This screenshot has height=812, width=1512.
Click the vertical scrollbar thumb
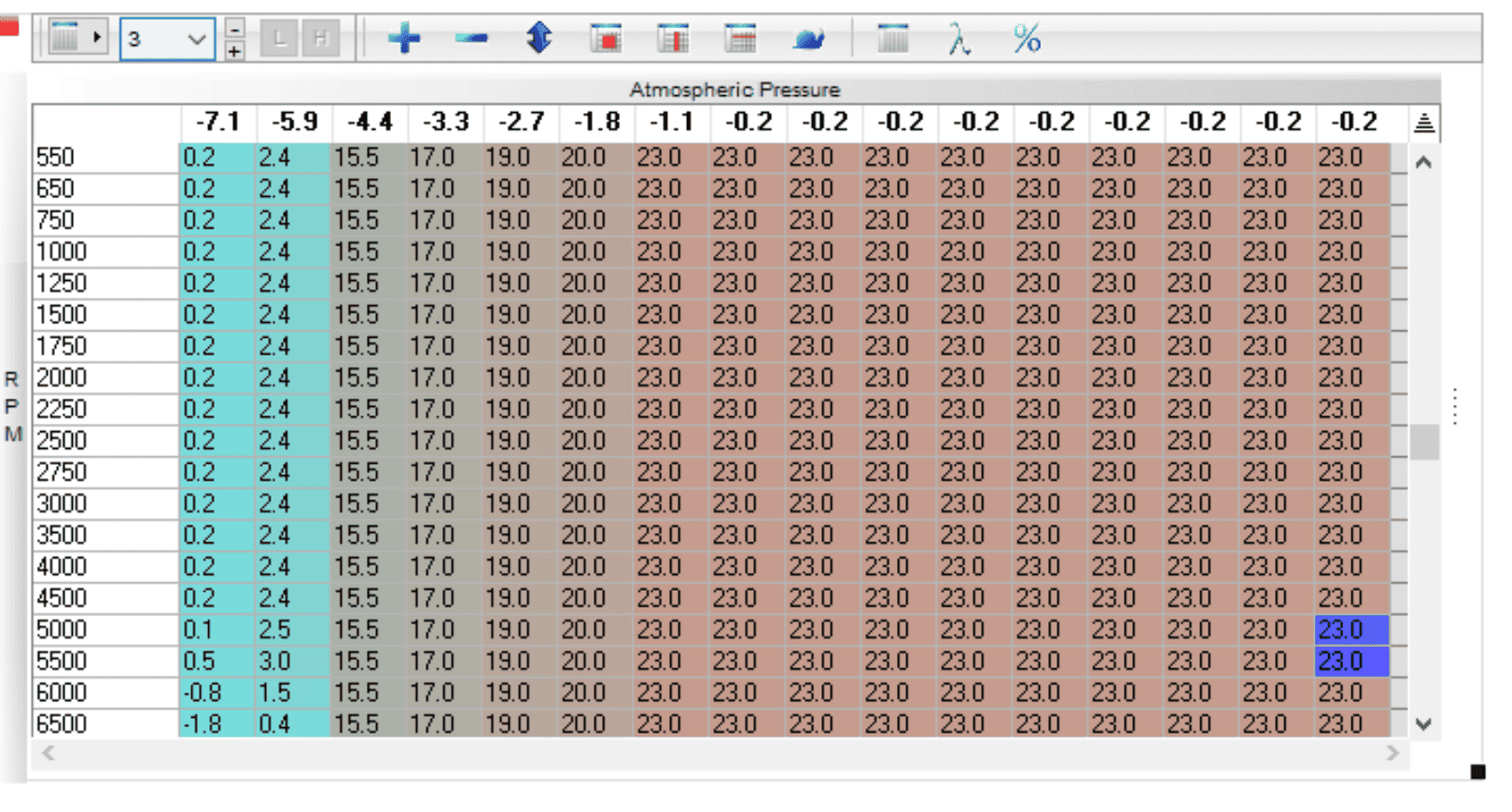click(1424, 442)
